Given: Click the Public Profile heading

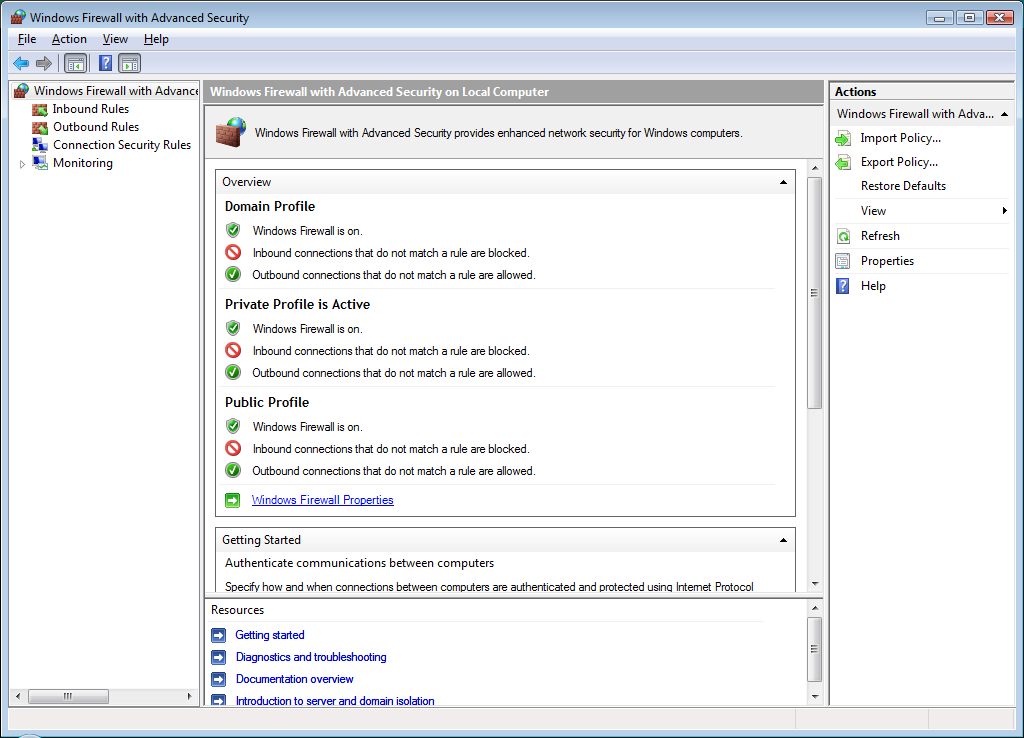Looking at the screenshot, I should (x=266, y=402).
